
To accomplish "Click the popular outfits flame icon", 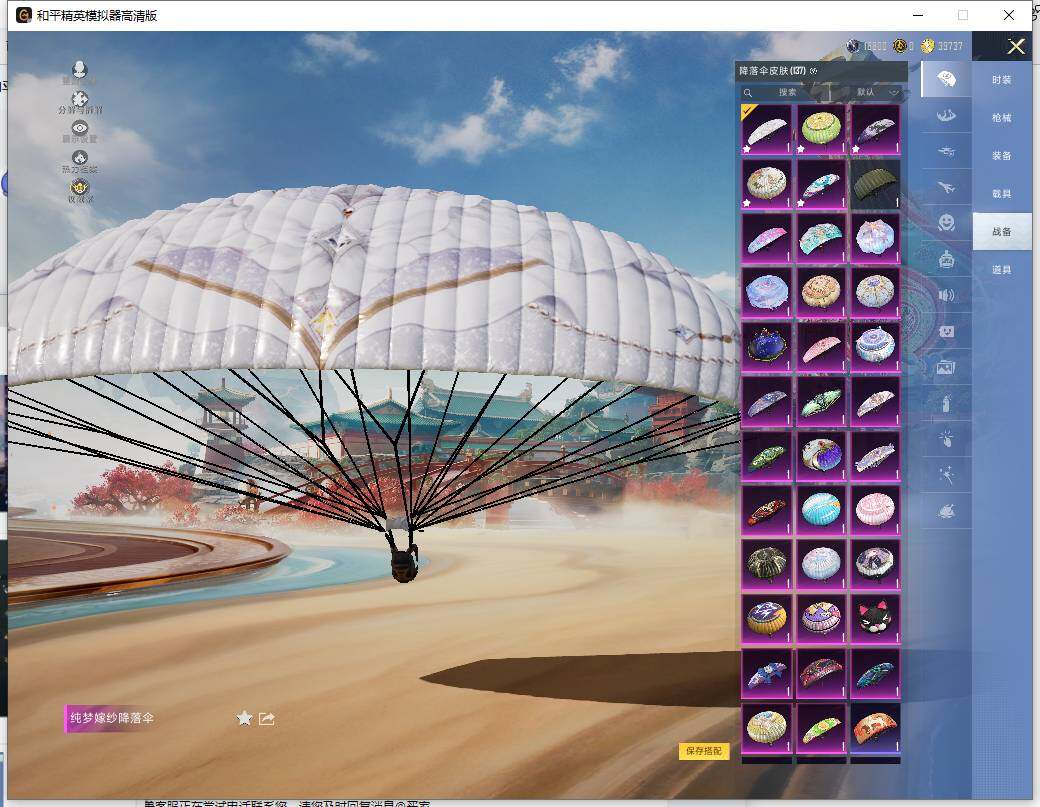I will pos(80,158).
